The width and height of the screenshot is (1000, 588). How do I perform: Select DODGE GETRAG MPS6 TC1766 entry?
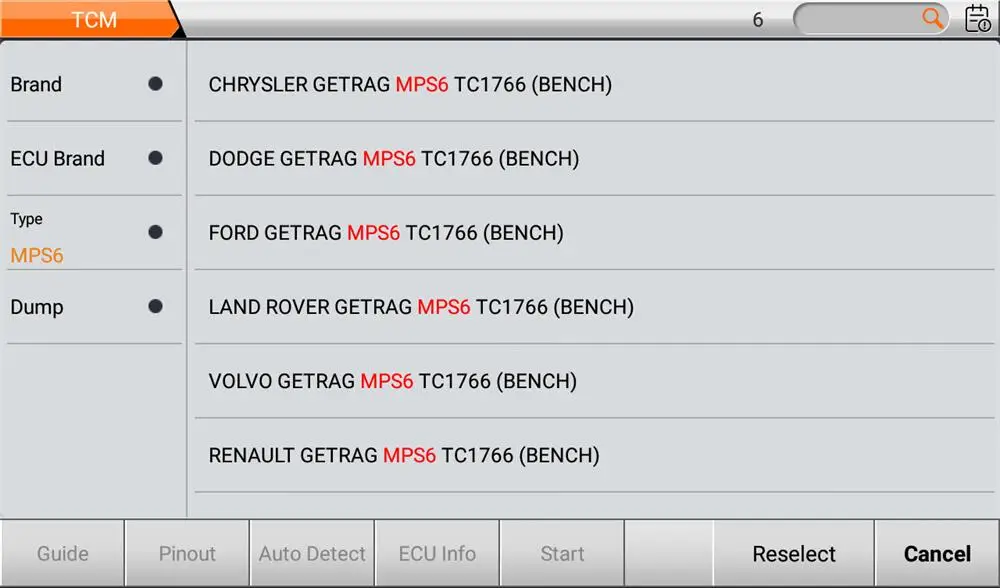point(394,159)
